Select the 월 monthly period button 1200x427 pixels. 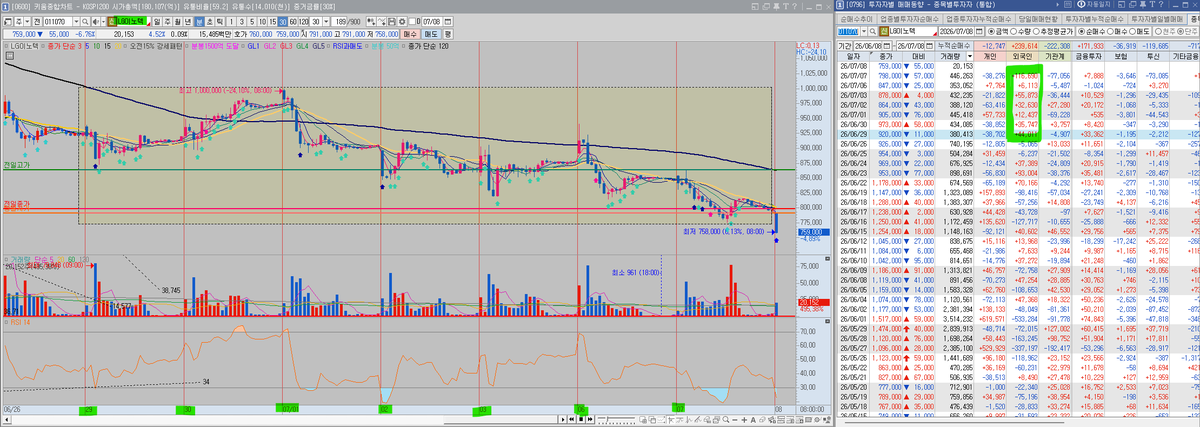click(177, 21)
